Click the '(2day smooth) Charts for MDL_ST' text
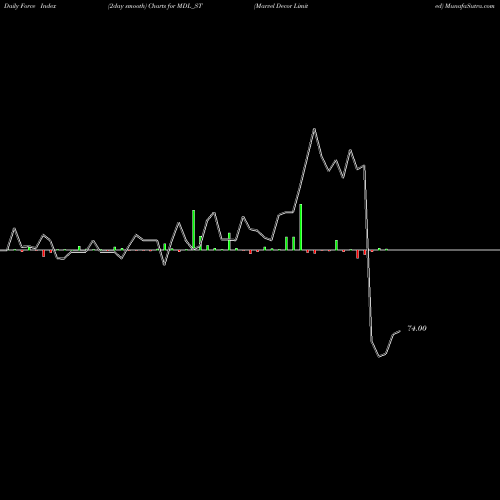500x500 pixels. [155, 6]
